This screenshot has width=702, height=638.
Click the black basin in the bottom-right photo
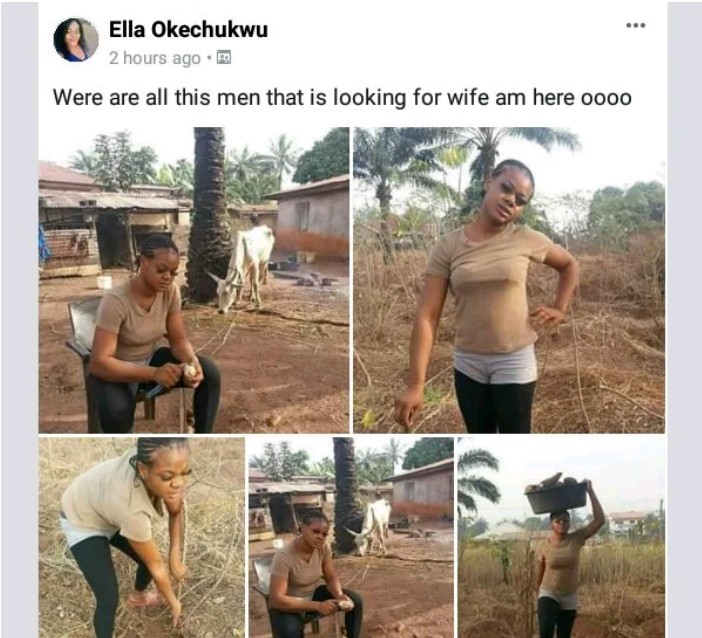click(557, 495)
